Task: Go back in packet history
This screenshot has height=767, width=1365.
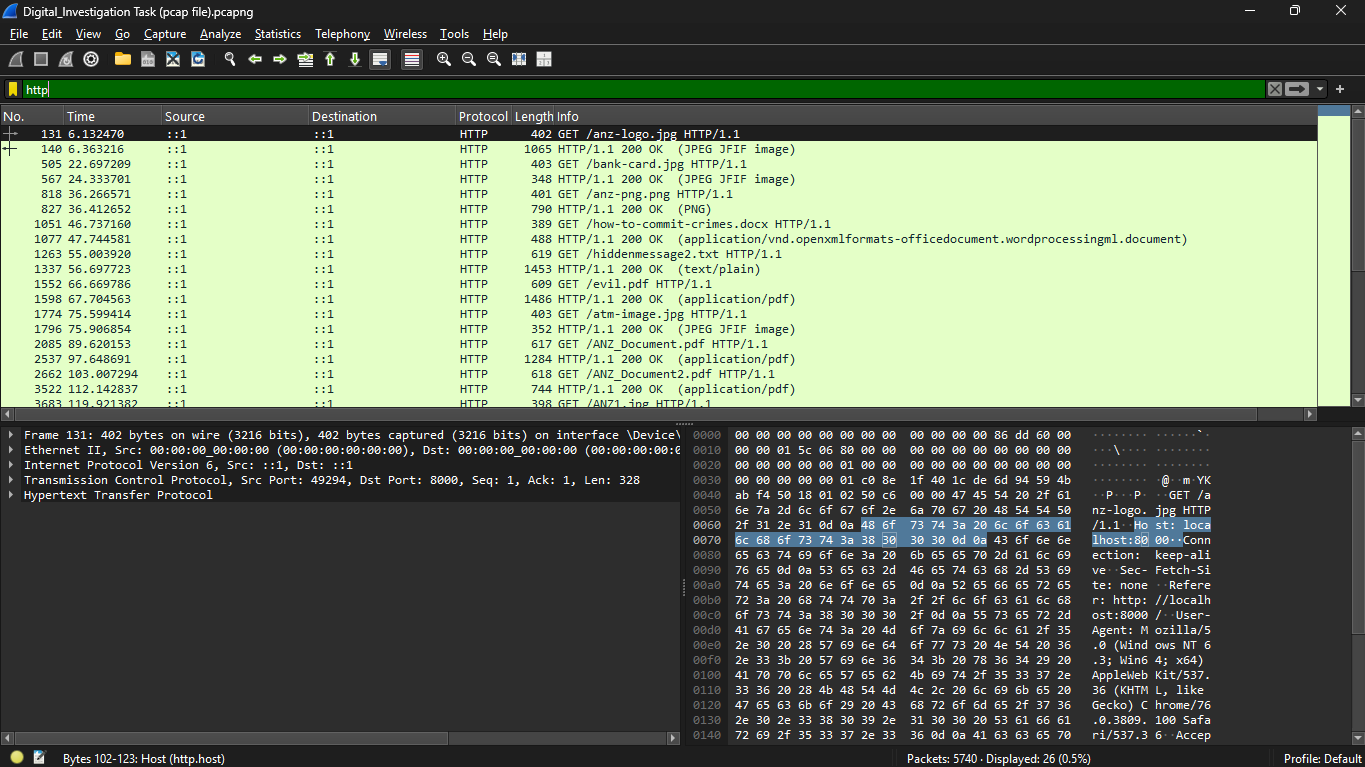Action: [255, 60]
